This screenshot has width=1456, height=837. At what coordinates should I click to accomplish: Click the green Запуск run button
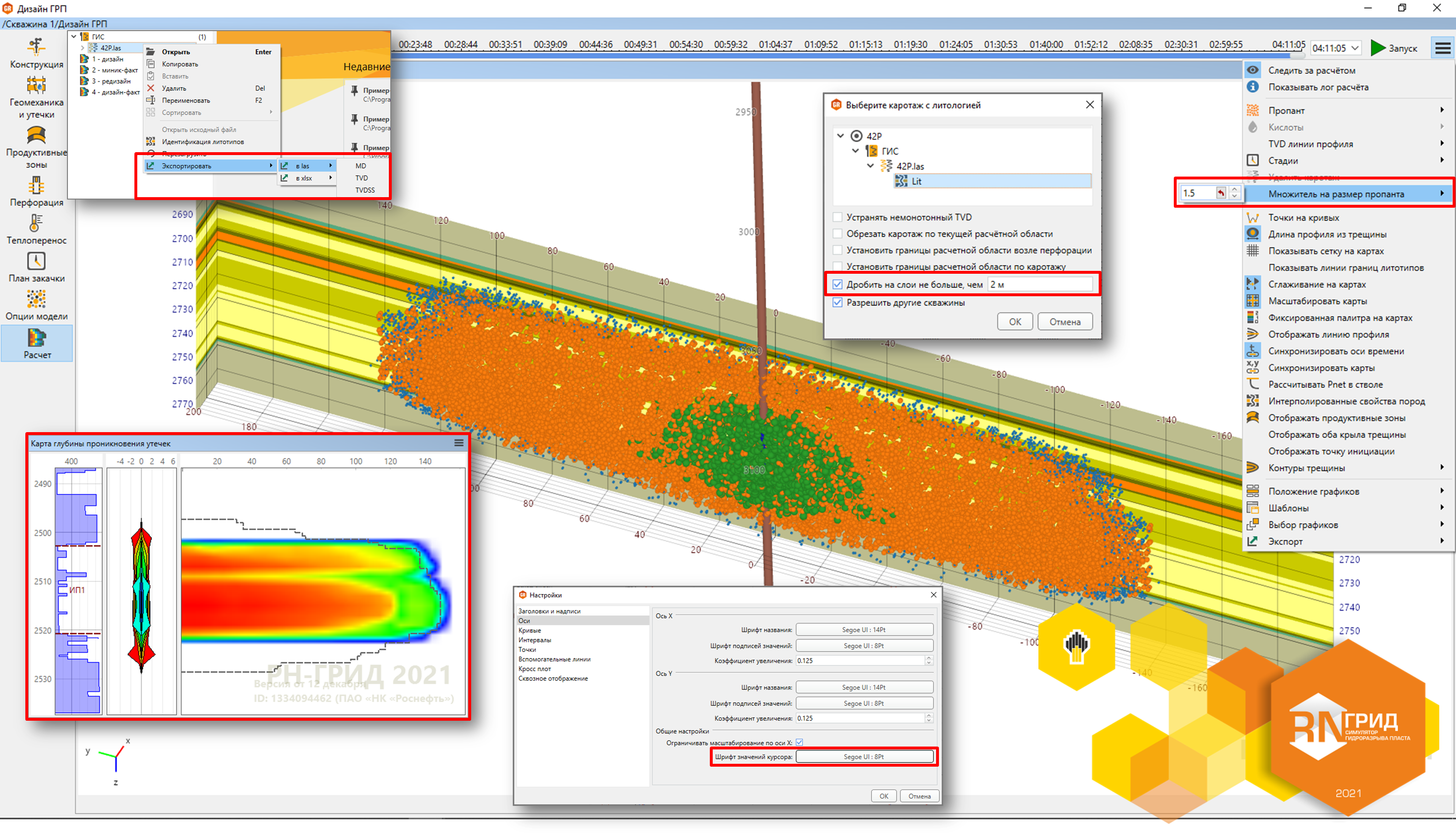click(x=1393, y=48)
